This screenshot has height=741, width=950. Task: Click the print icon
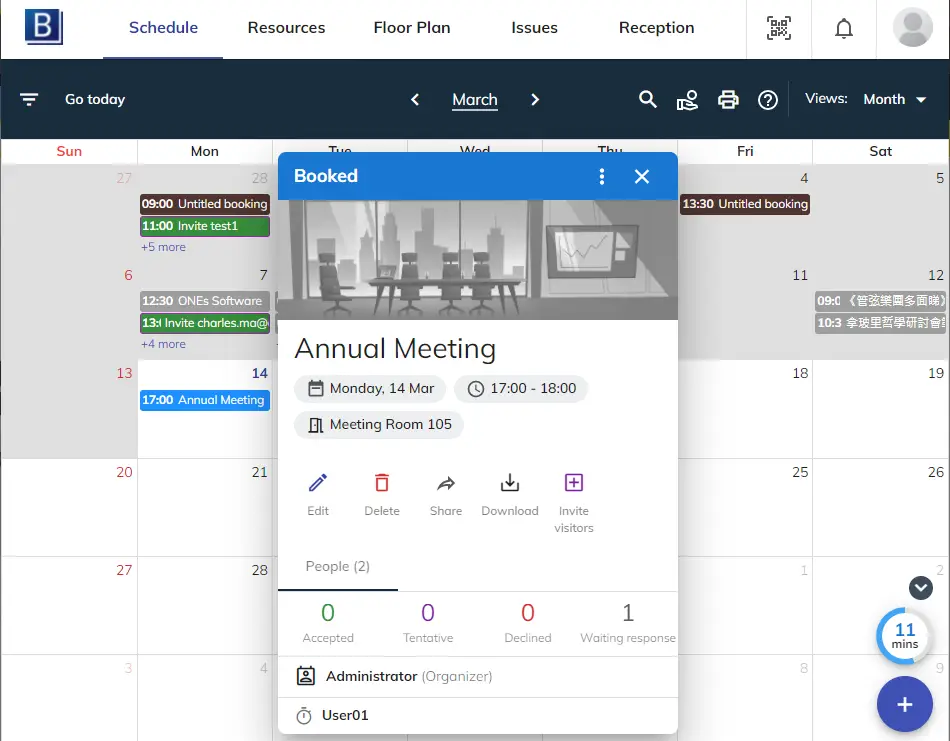tap(728, 100)
